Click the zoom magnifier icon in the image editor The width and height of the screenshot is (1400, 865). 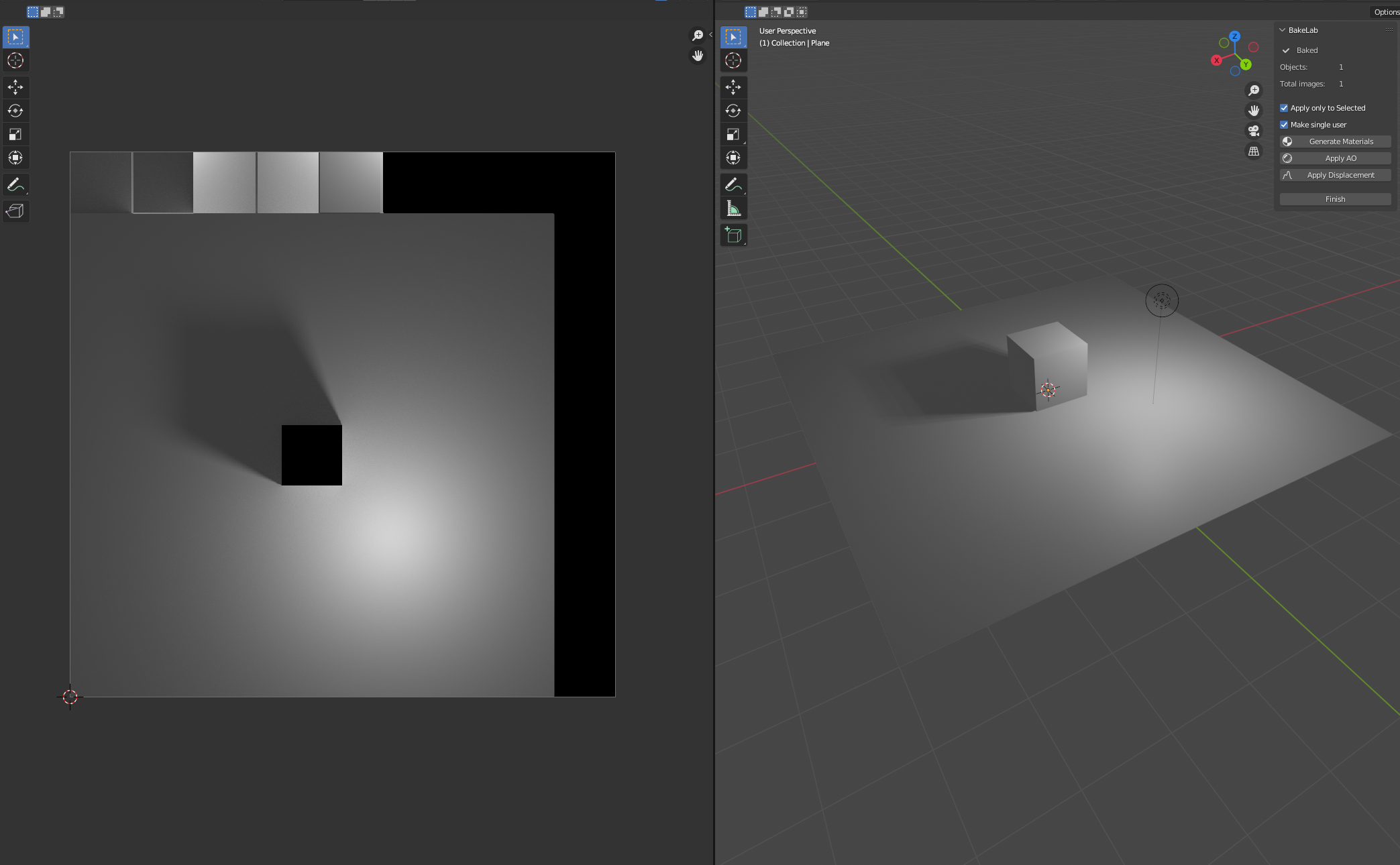[698, 34]
